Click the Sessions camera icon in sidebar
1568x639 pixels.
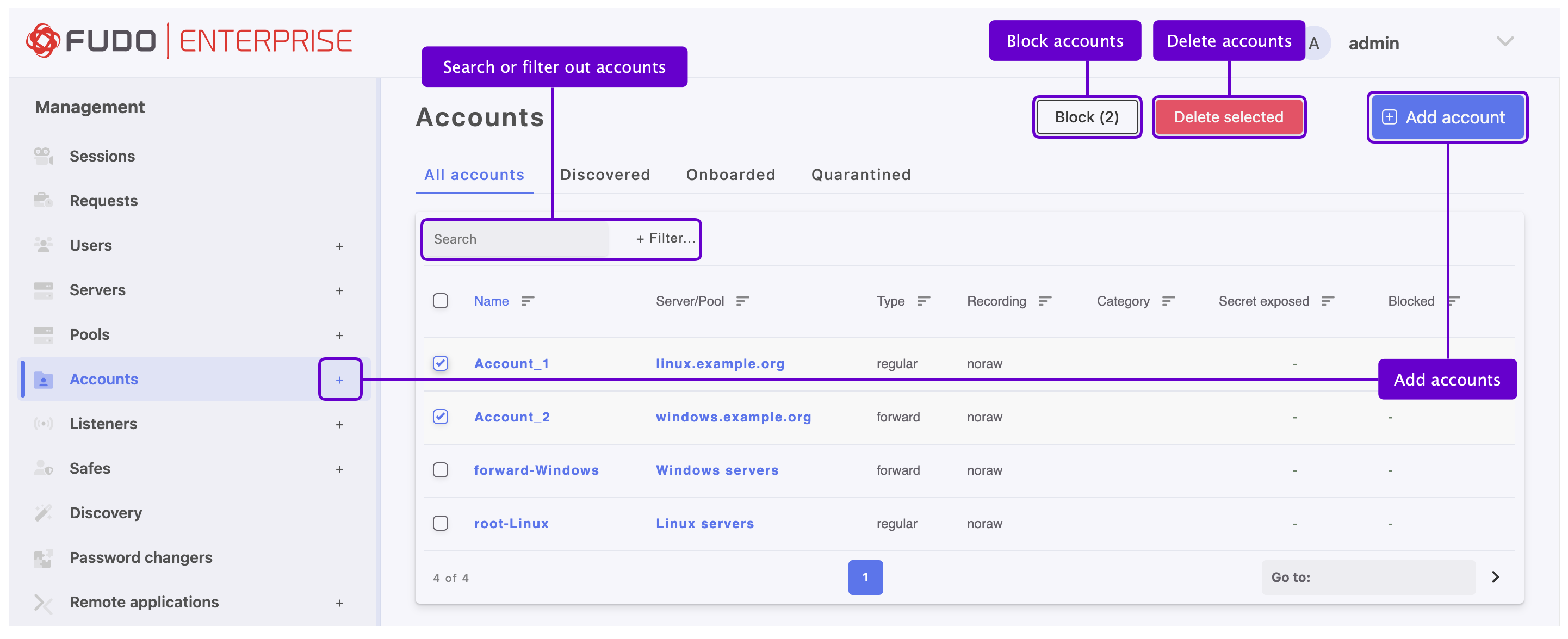[x=43, y=156]
